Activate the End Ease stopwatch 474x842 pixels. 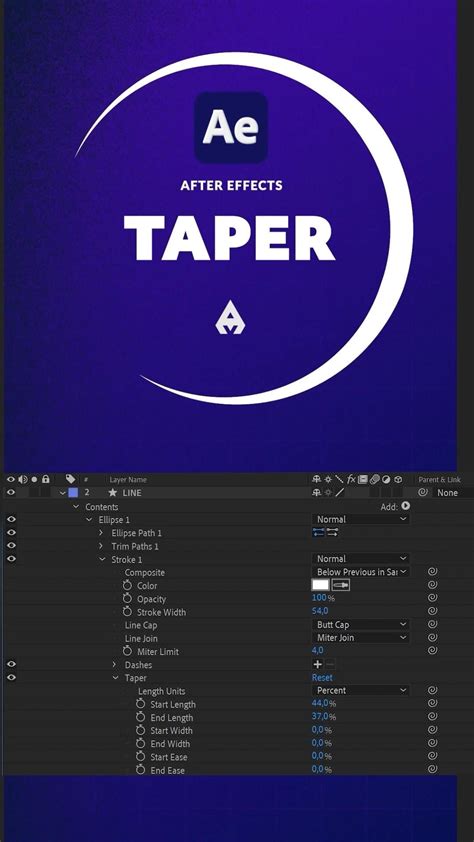click(x=141, y=770)
